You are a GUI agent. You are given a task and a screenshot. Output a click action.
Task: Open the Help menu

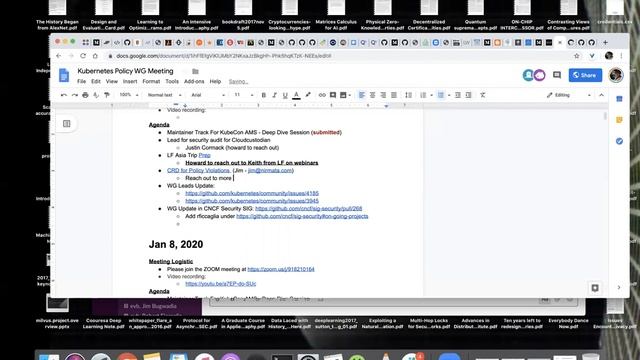pyautogui.click(x=215, y=81)
